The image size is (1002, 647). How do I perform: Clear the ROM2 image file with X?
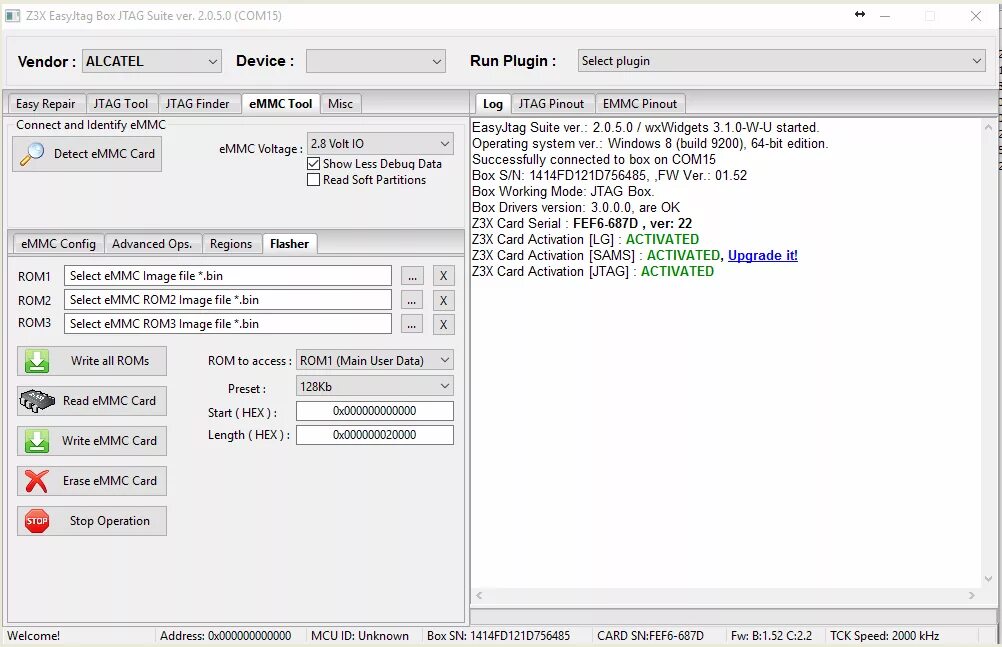point(443,300)
